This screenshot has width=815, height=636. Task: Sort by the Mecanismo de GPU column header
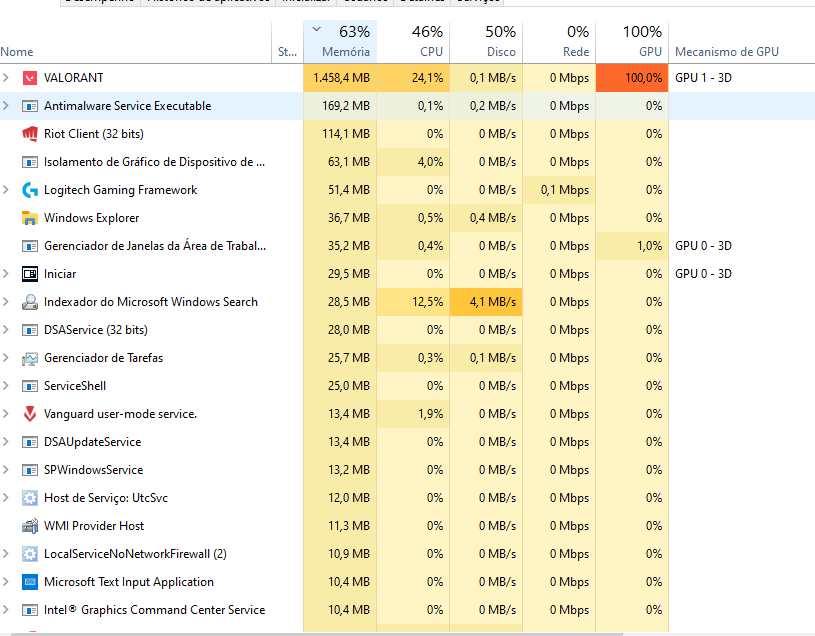coord(742,43)
